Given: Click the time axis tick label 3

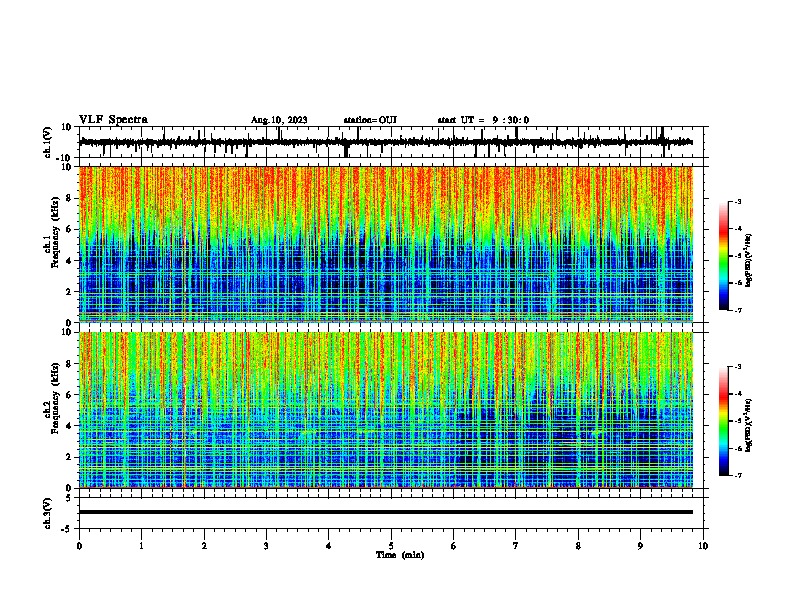Looking at the screenshot, I should point(266,546).
